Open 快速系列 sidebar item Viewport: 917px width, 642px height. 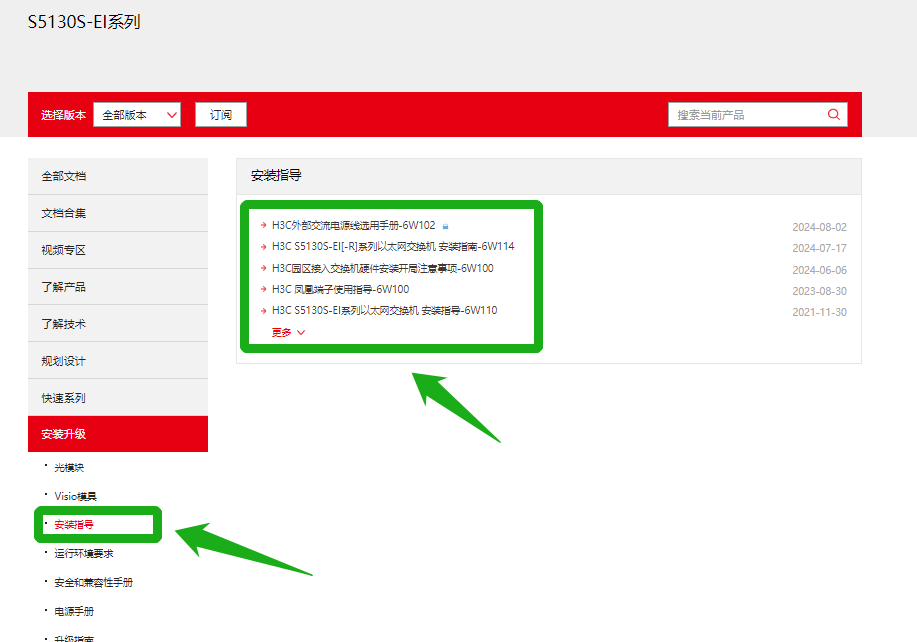tap(118, 398)
